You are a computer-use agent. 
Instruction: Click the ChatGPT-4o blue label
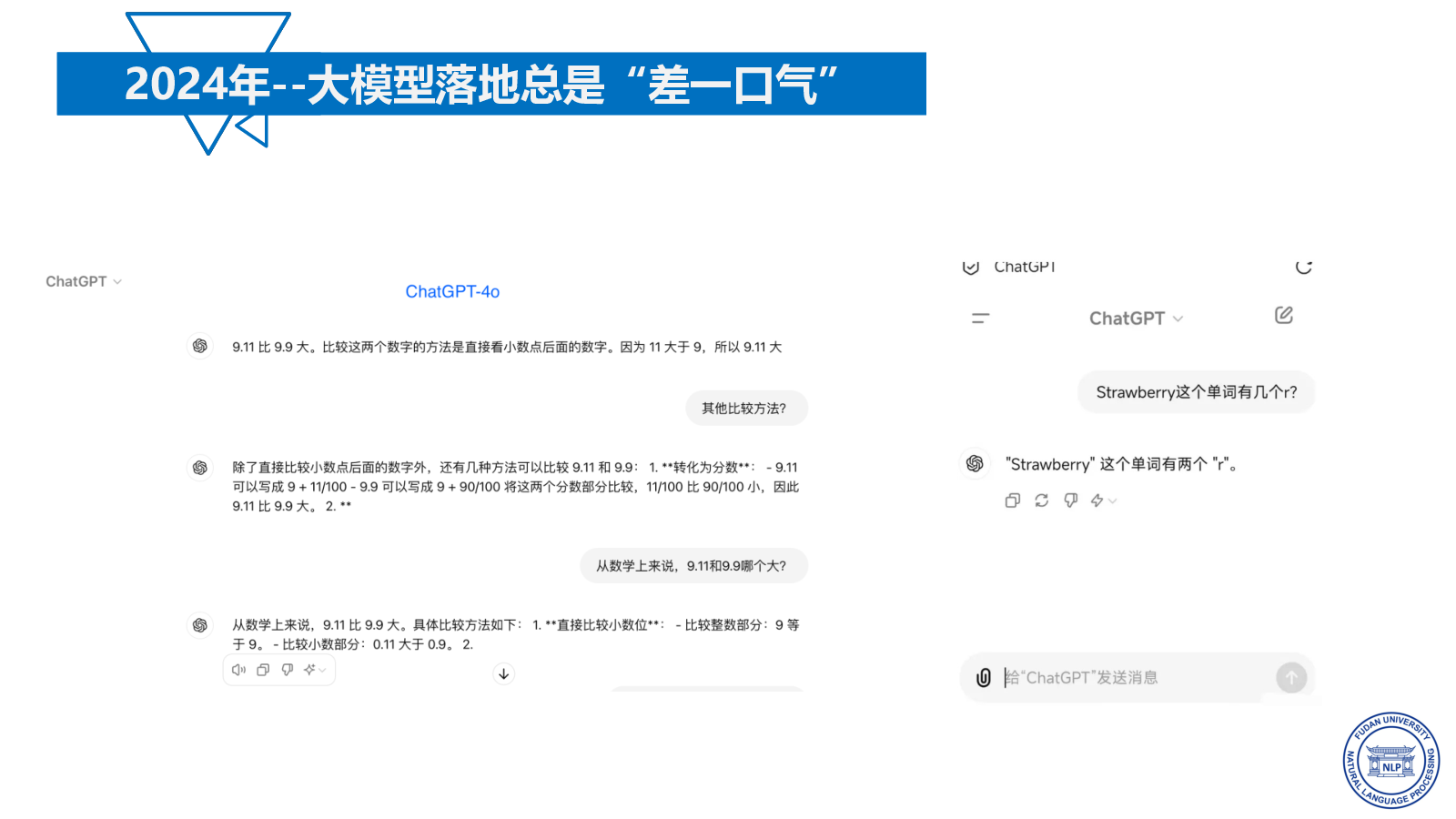pos(452,292)
